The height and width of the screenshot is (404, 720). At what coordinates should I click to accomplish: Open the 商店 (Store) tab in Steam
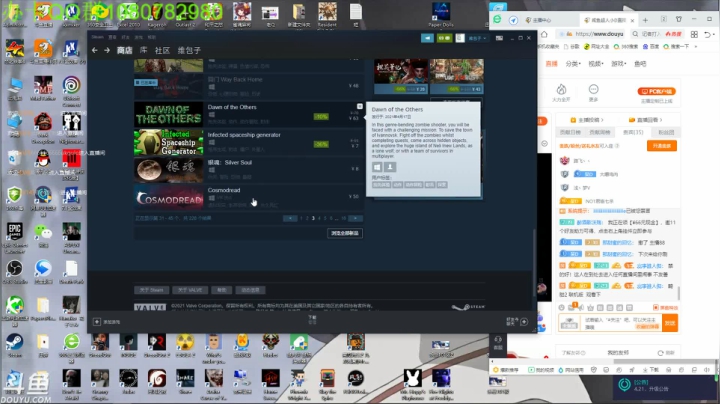[124, 50]
